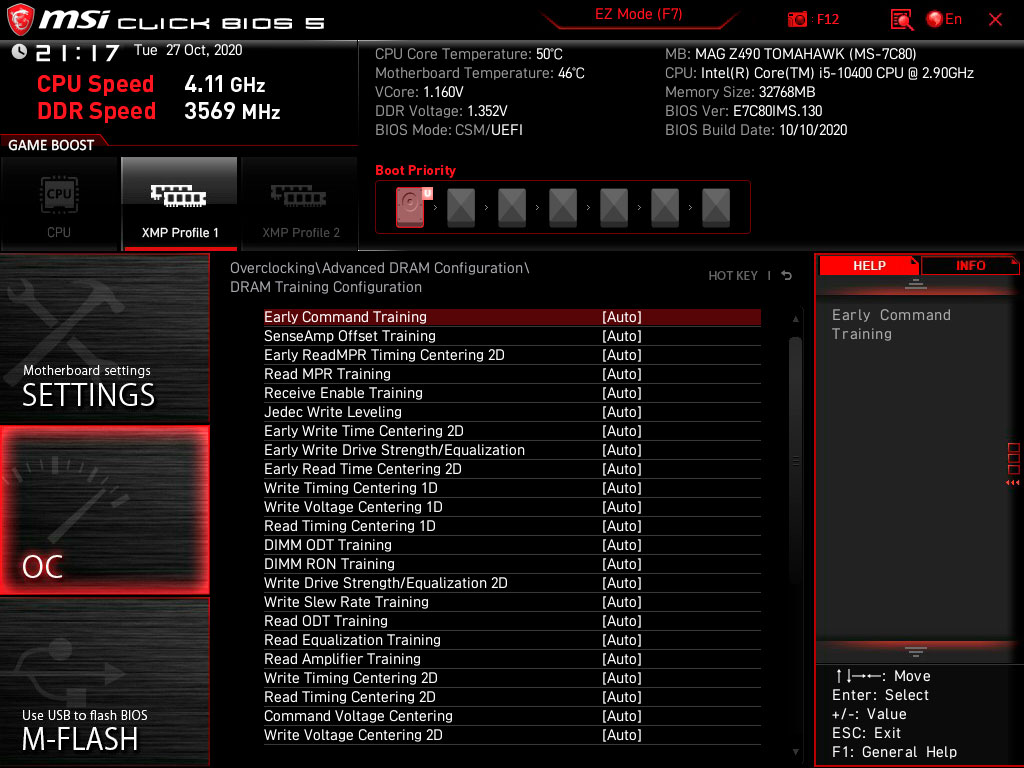The image size is (1024, 768).
Task: Open Early Write Time Centering 2D value
Action: tap(622, 431)
